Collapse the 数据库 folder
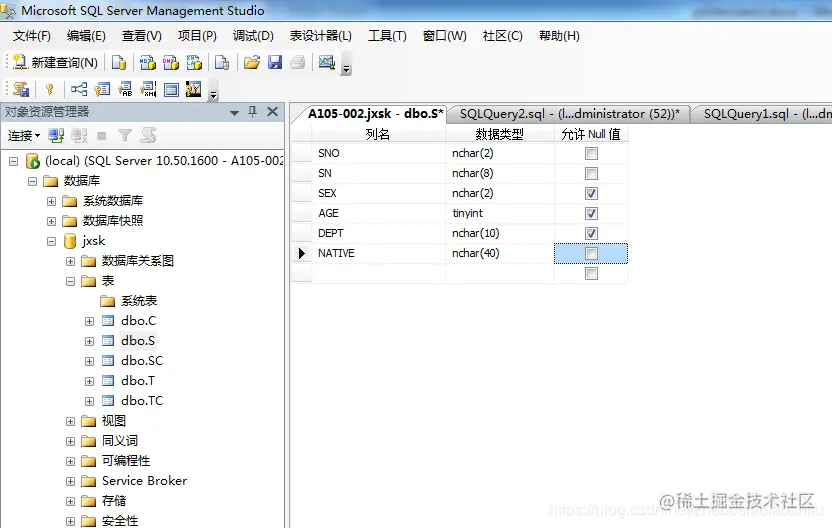The width and height of the screenshot is (832, 528). pos(32,181)
